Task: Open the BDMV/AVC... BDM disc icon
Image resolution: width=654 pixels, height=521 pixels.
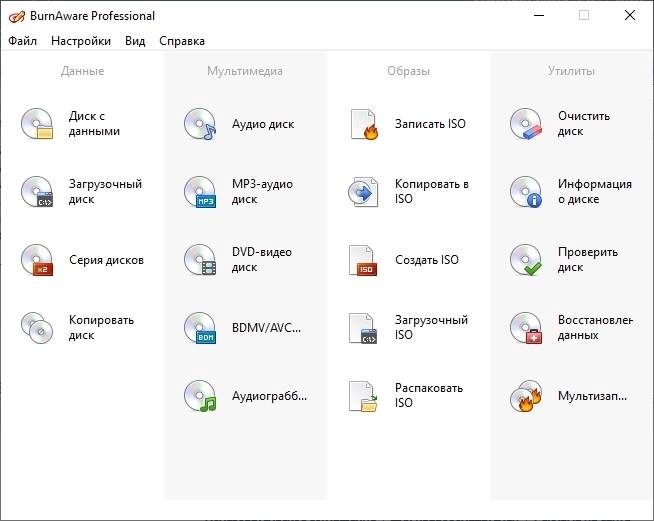Action: [200, 327]
